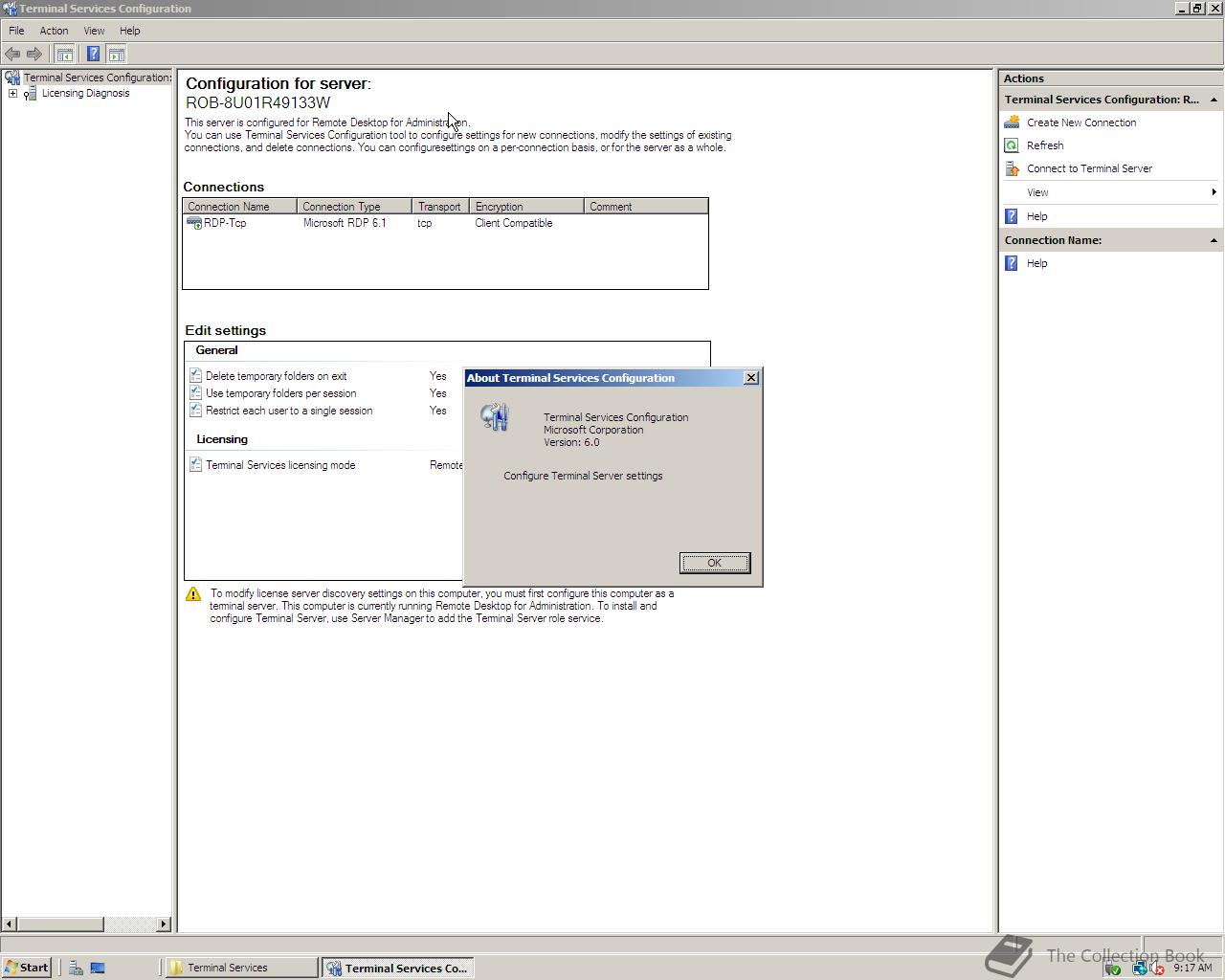Viewport: 1225px width, 980px height.
Task: Open the Action menu
Action: 54,31
